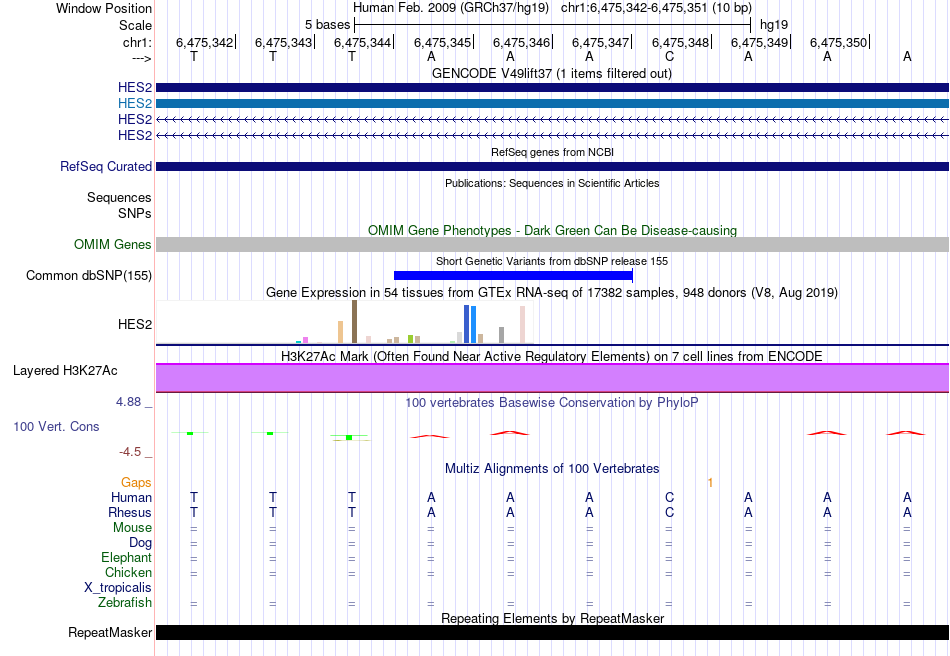
Task: Click the thick navy HES2 bar under GENCODE title
Action: [x=552, y=87]
